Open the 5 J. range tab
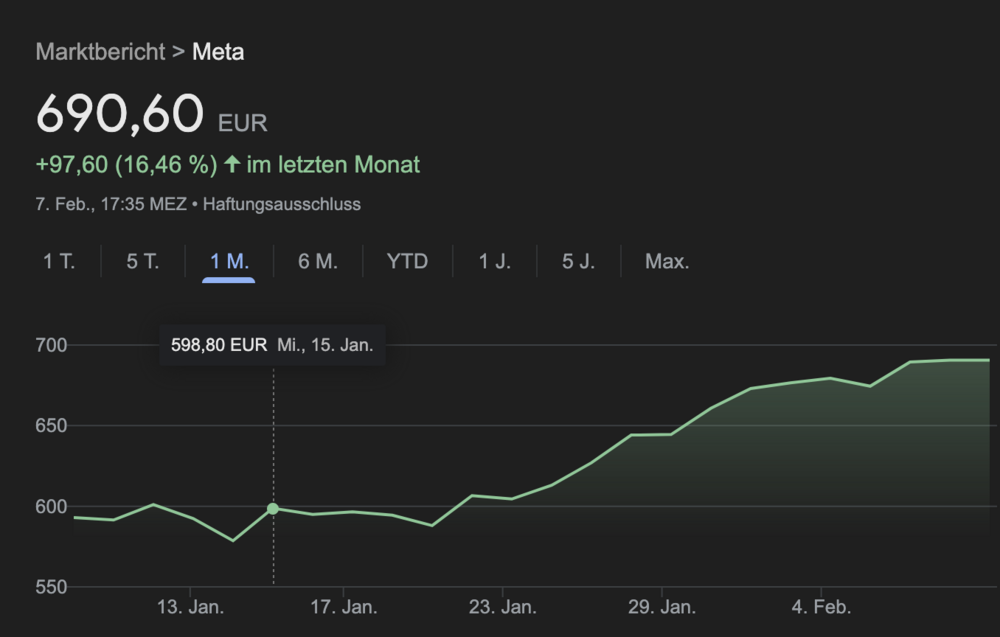This screenshot has width=1000, height=637. [x=578, y=262]
